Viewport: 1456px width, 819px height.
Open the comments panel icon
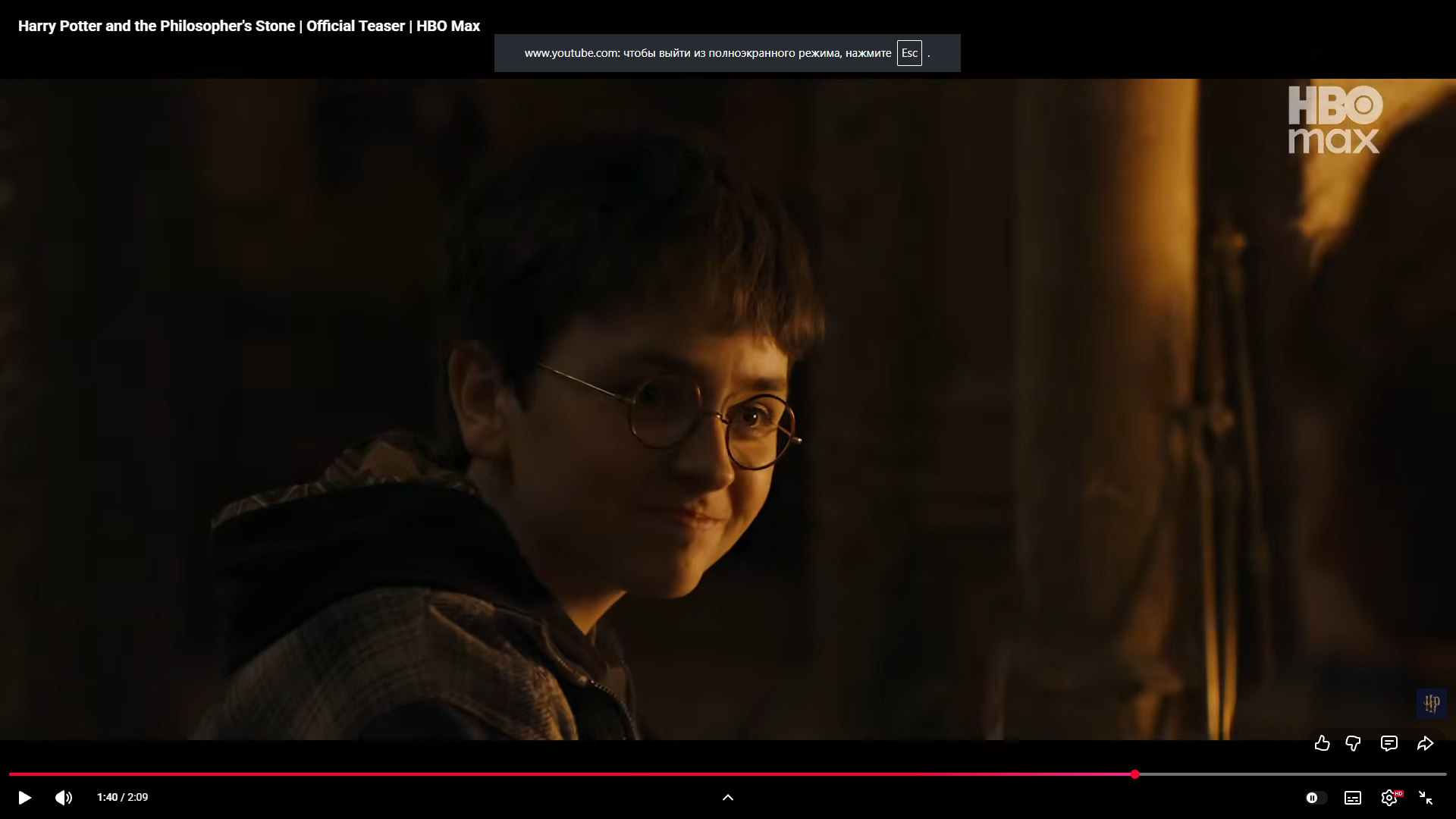[x=1389, y=743]
